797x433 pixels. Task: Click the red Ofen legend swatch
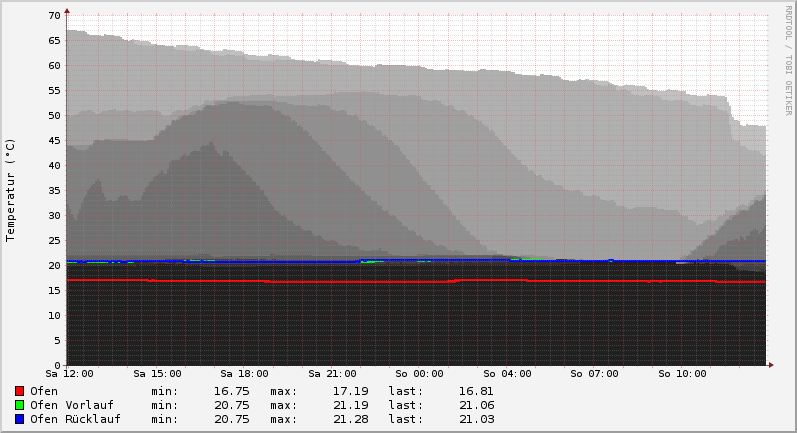19,391
